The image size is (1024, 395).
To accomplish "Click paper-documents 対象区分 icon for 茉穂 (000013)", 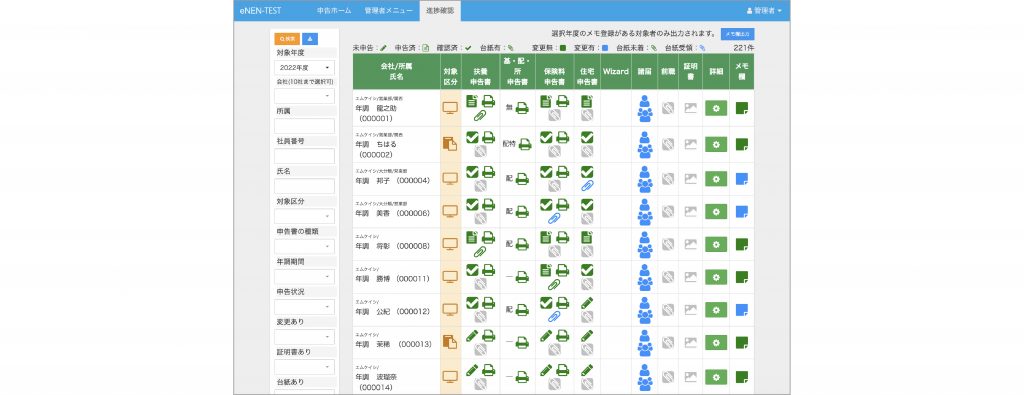I will (450, 342).
